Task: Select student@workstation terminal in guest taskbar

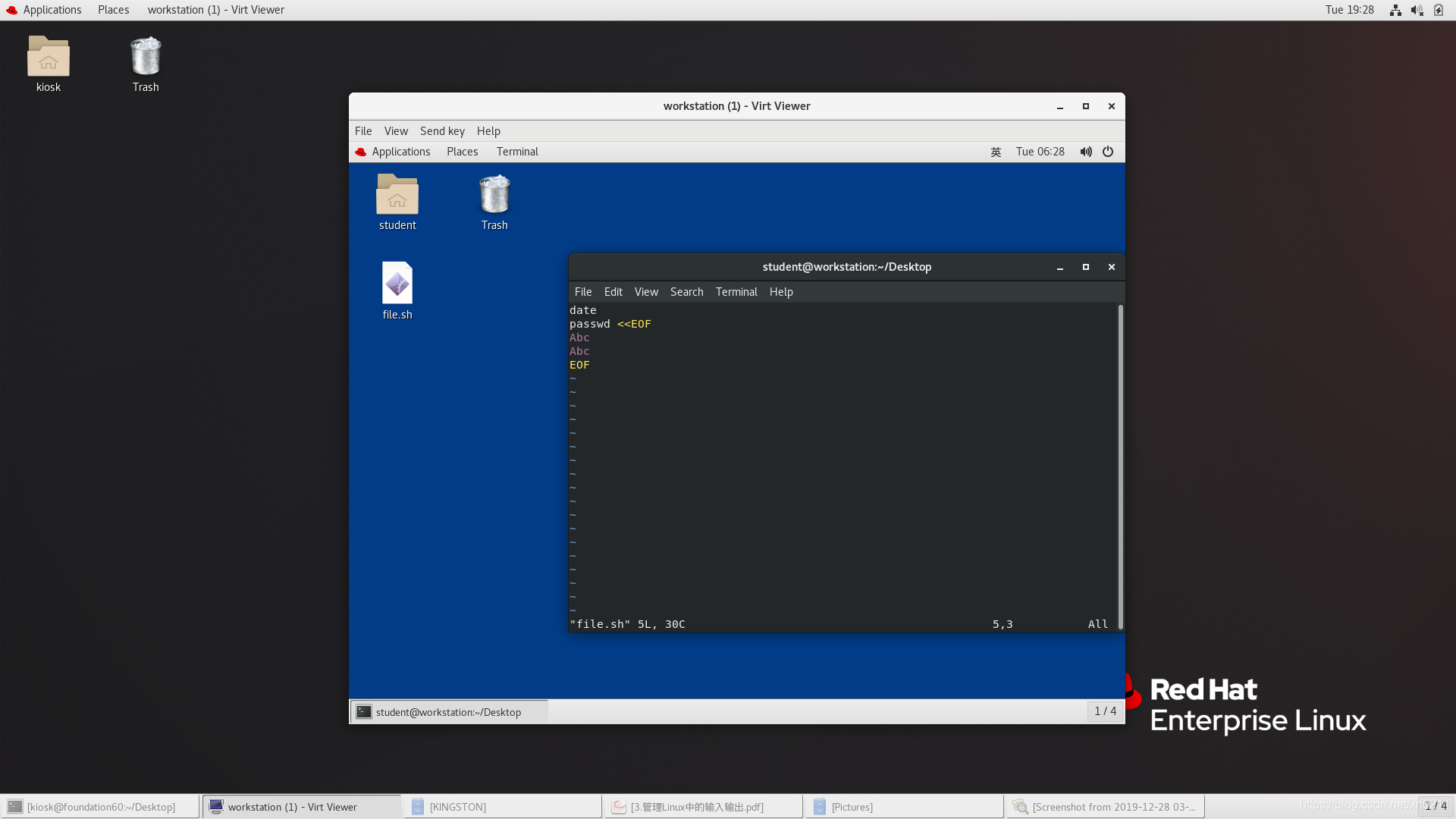Action: click(x=448, y=712)
